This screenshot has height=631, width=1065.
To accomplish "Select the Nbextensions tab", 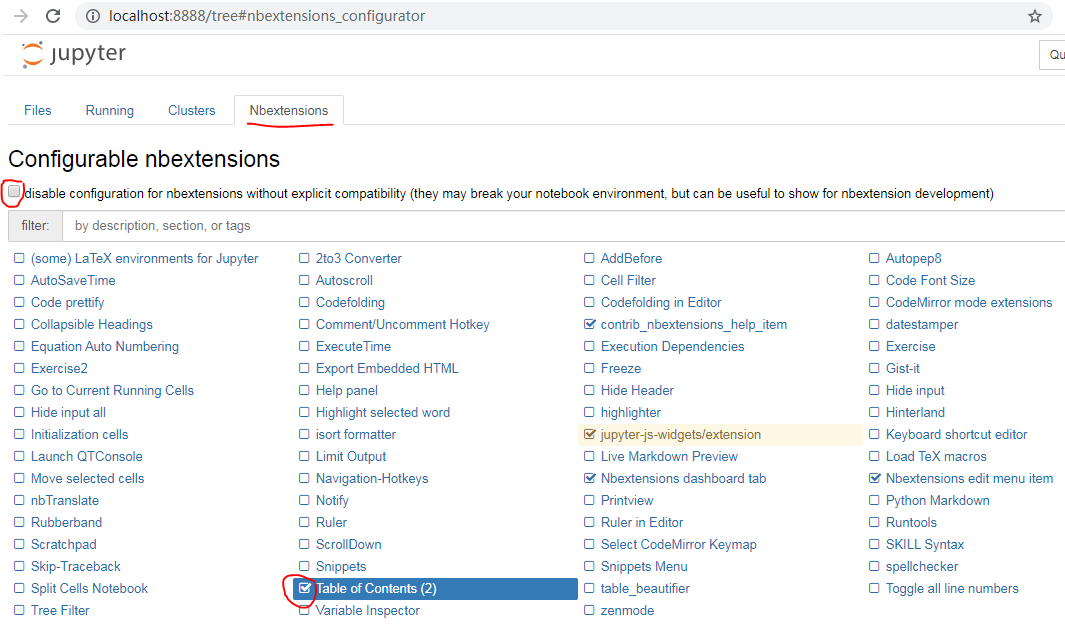I will click(289, 111).
